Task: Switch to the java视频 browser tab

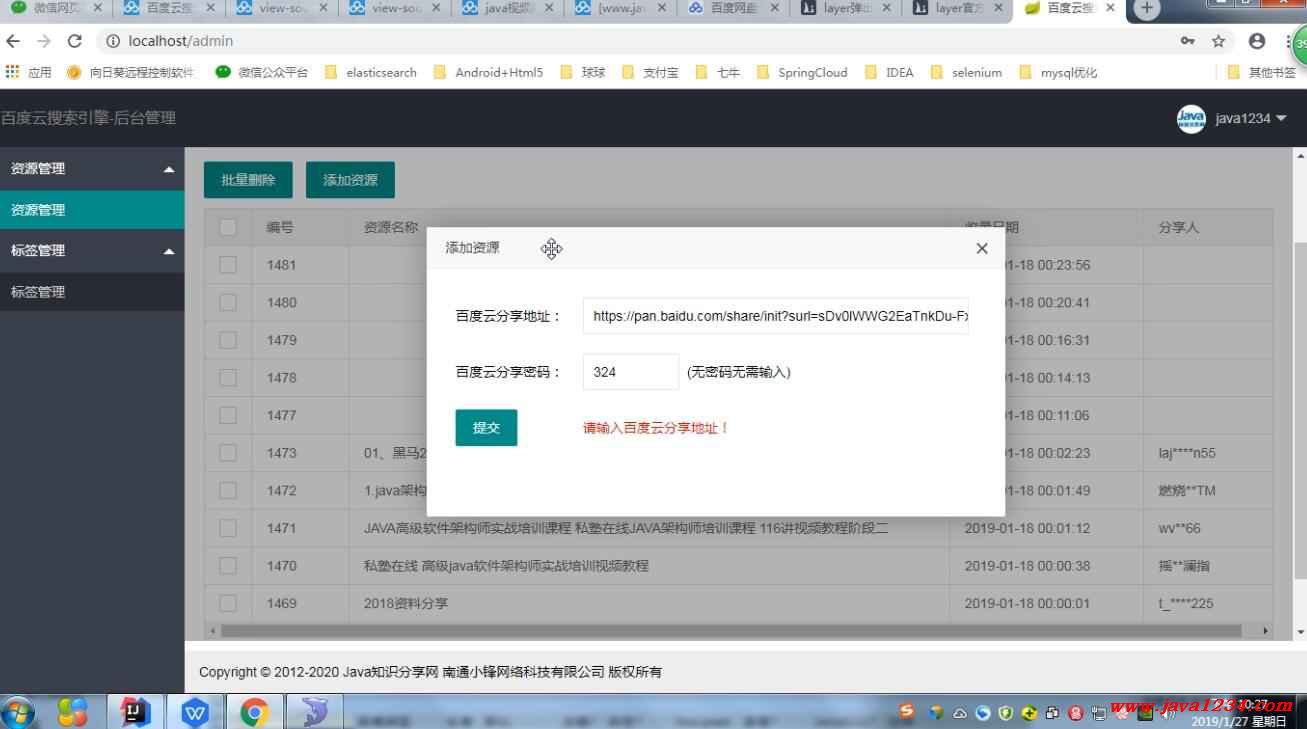Action: (x=508, y=8)
